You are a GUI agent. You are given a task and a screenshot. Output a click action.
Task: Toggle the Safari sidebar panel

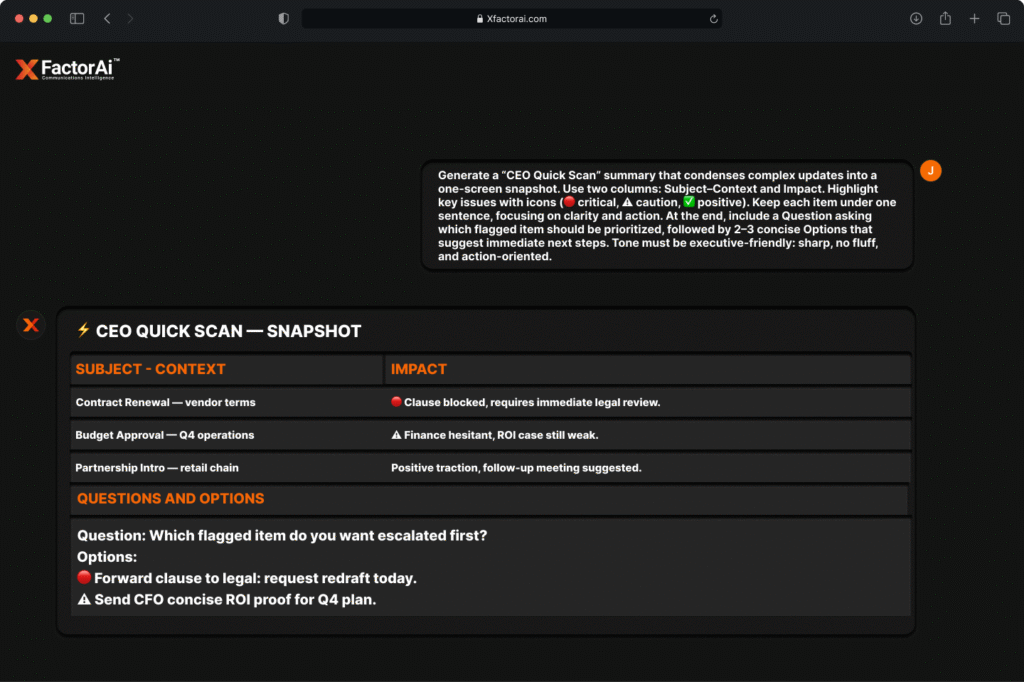[x=77, y=19]
